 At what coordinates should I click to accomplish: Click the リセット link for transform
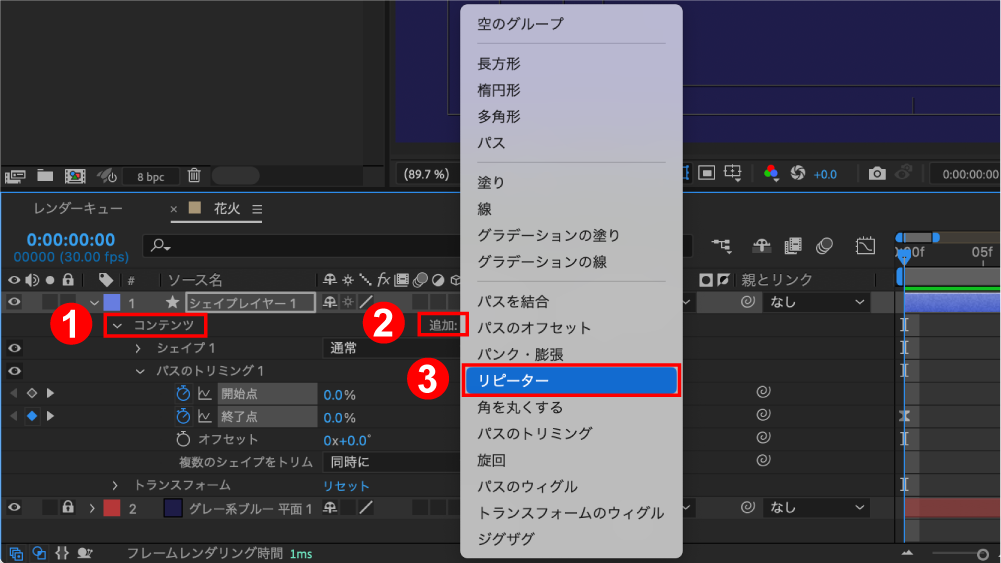pyautogui.click(x=346, y=486)
